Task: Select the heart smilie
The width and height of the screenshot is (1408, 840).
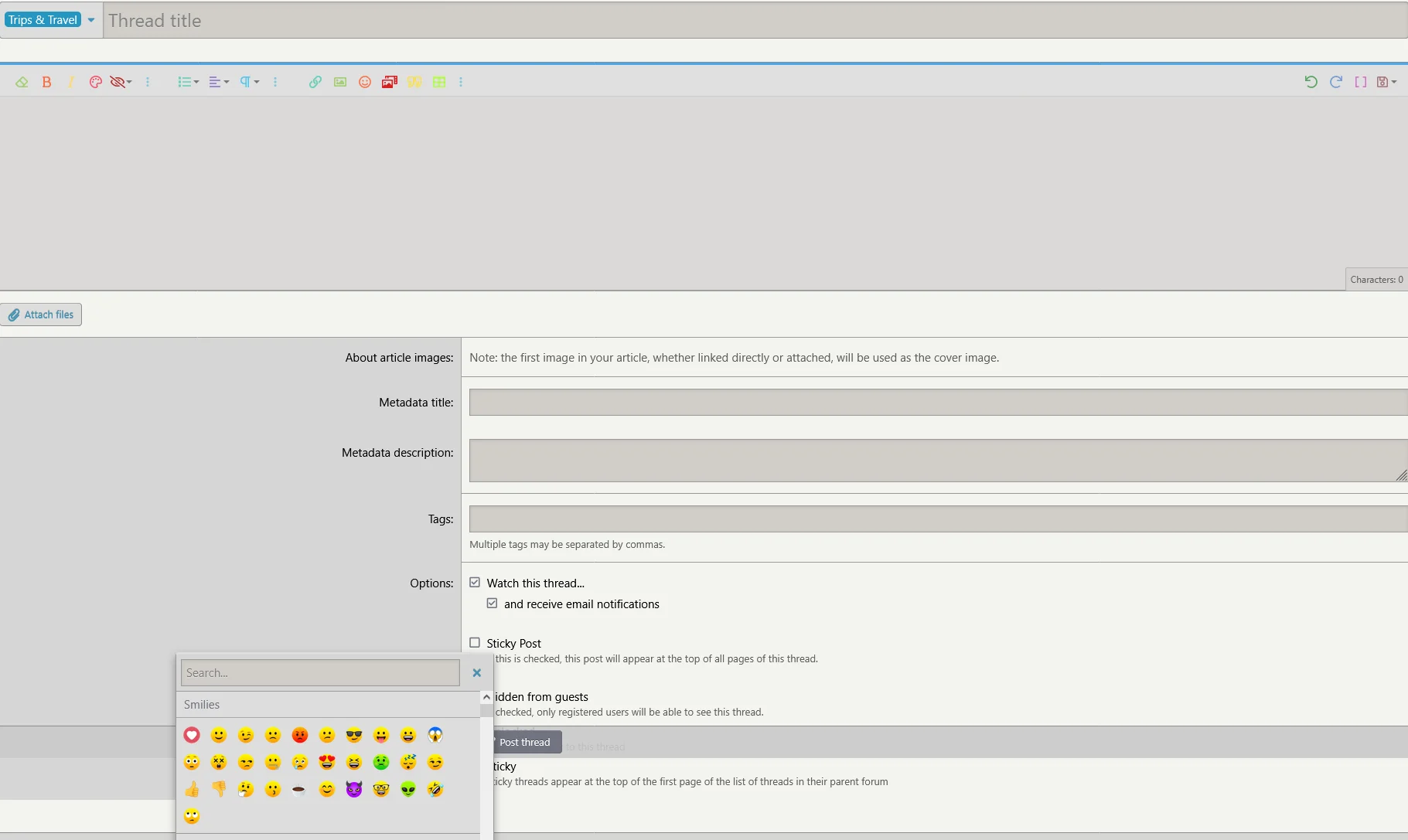Action: point(192,735)
